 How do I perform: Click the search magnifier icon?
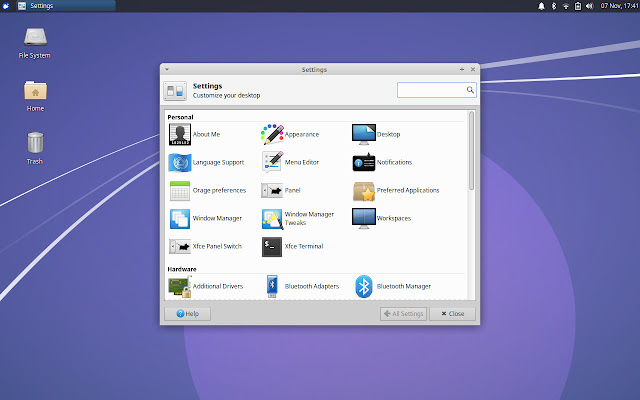coord(470,90)
